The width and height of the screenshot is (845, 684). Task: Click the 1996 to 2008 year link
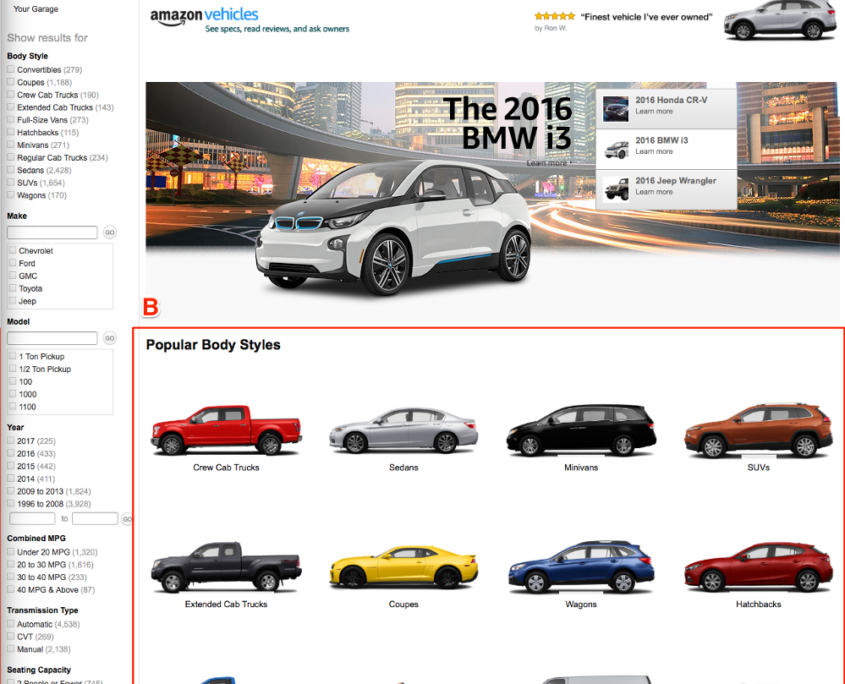[x=54, y=503]
